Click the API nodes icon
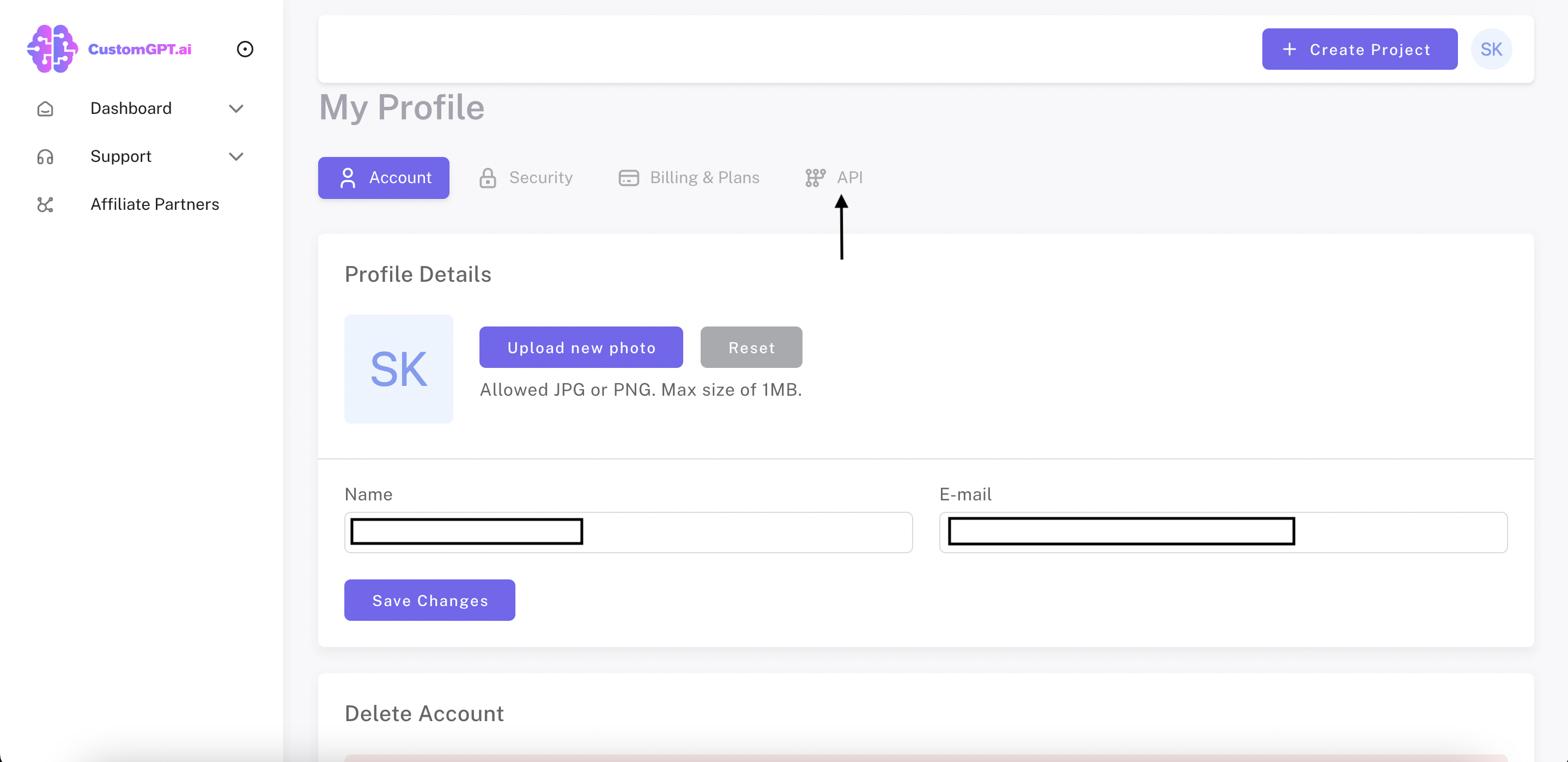This screenshot has width=1568, height=762. [815, 178]
